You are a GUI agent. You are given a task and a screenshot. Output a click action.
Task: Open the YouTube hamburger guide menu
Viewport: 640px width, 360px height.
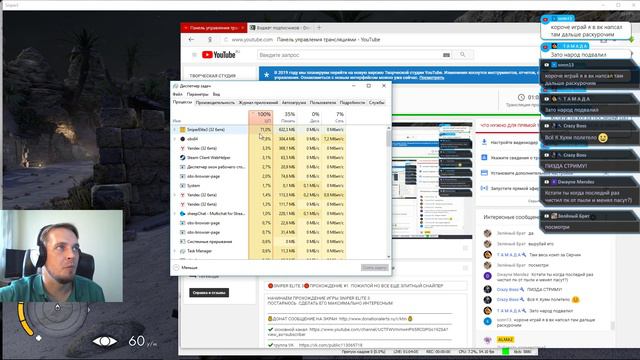pos(194,55)
